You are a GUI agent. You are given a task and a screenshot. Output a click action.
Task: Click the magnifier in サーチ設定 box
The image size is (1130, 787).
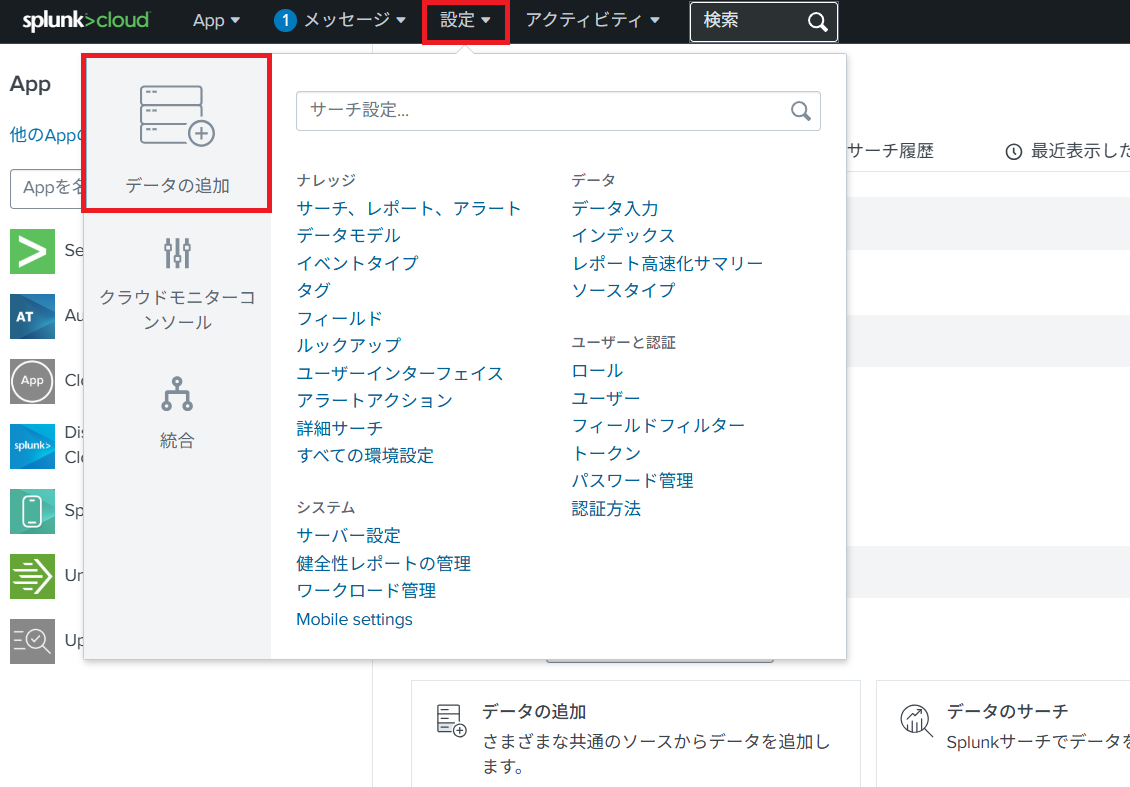tap(800, 111)
